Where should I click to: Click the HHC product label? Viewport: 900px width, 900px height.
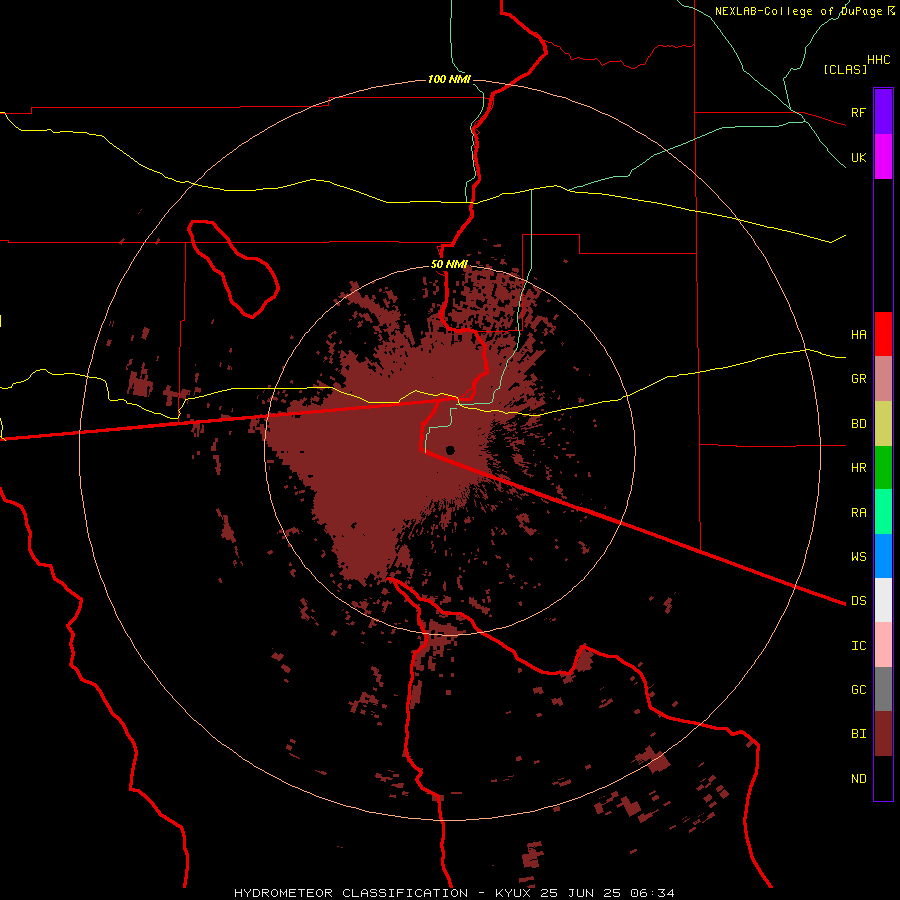pyautogui.click(x=879, y=60)
